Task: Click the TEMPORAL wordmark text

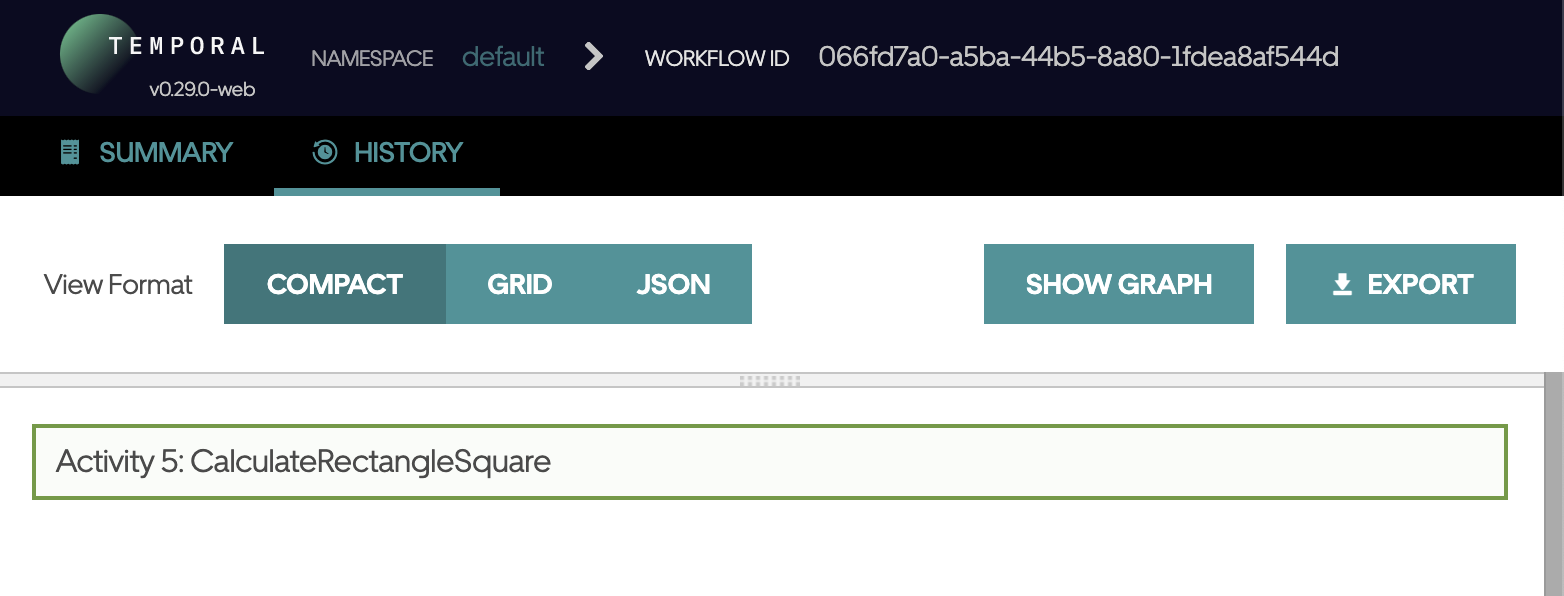Action: point(186,46)
